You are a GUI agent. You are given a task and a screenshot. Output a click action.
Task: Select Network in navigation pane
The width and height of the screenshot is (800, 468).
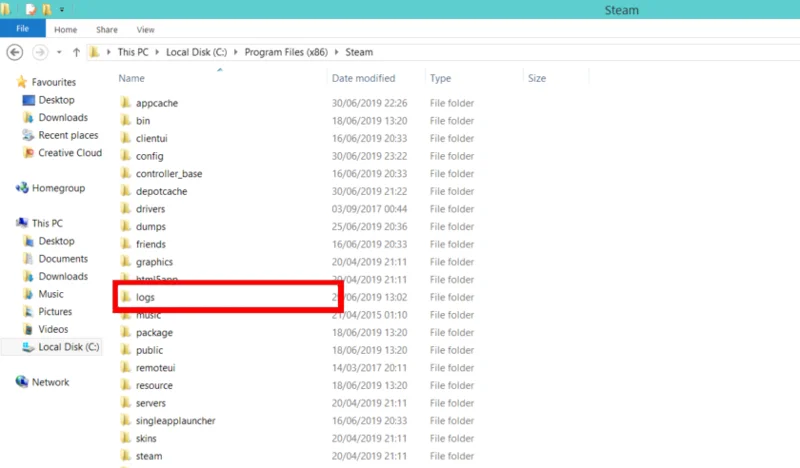tap(50, 382)
